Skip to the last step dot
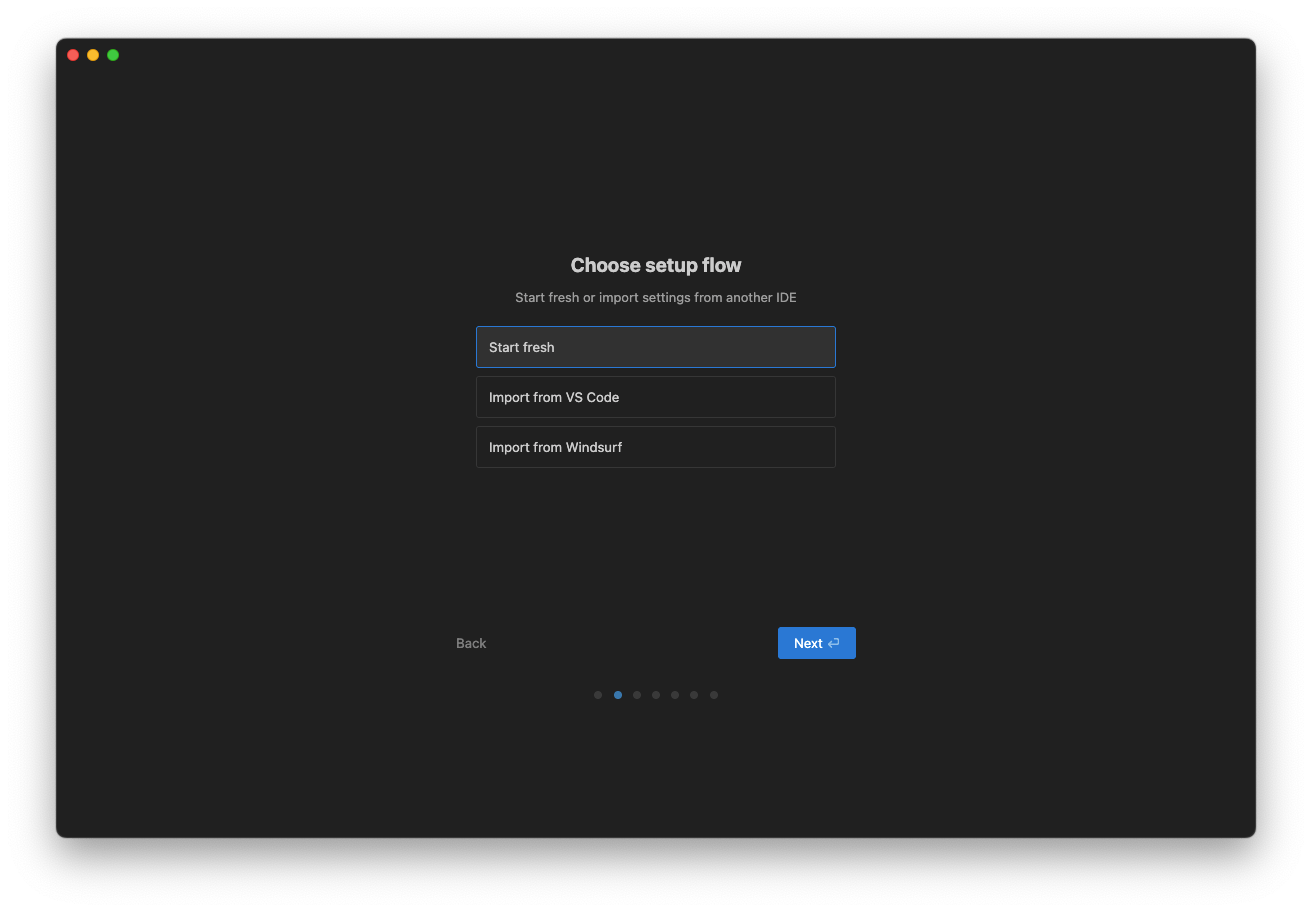This screenshot has height=912, width=1312. 714,695
